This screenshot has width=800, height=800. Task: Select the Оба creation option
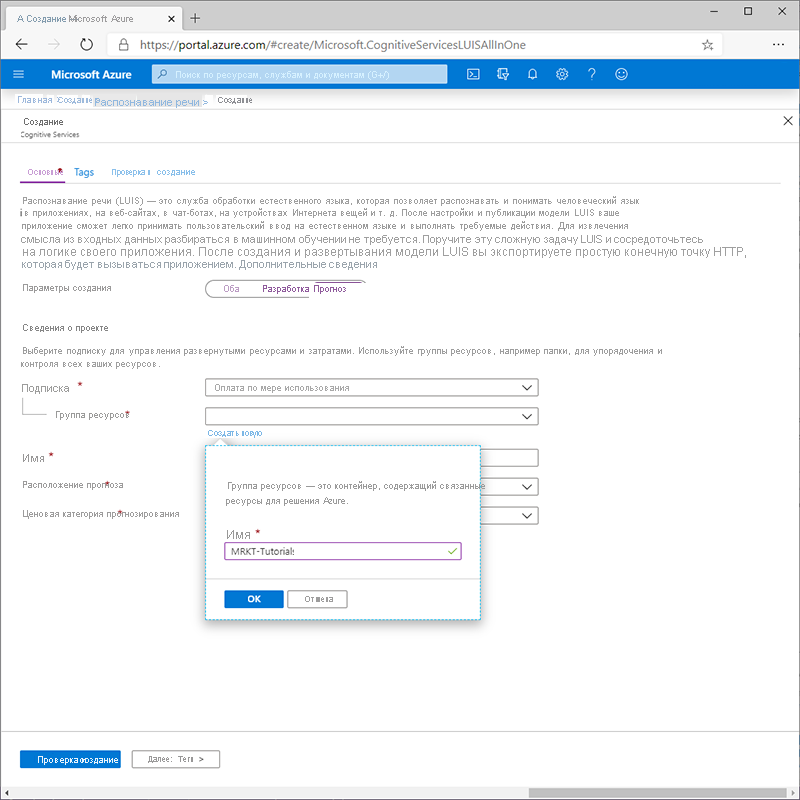pyautogui.click(x=231, y=289)
